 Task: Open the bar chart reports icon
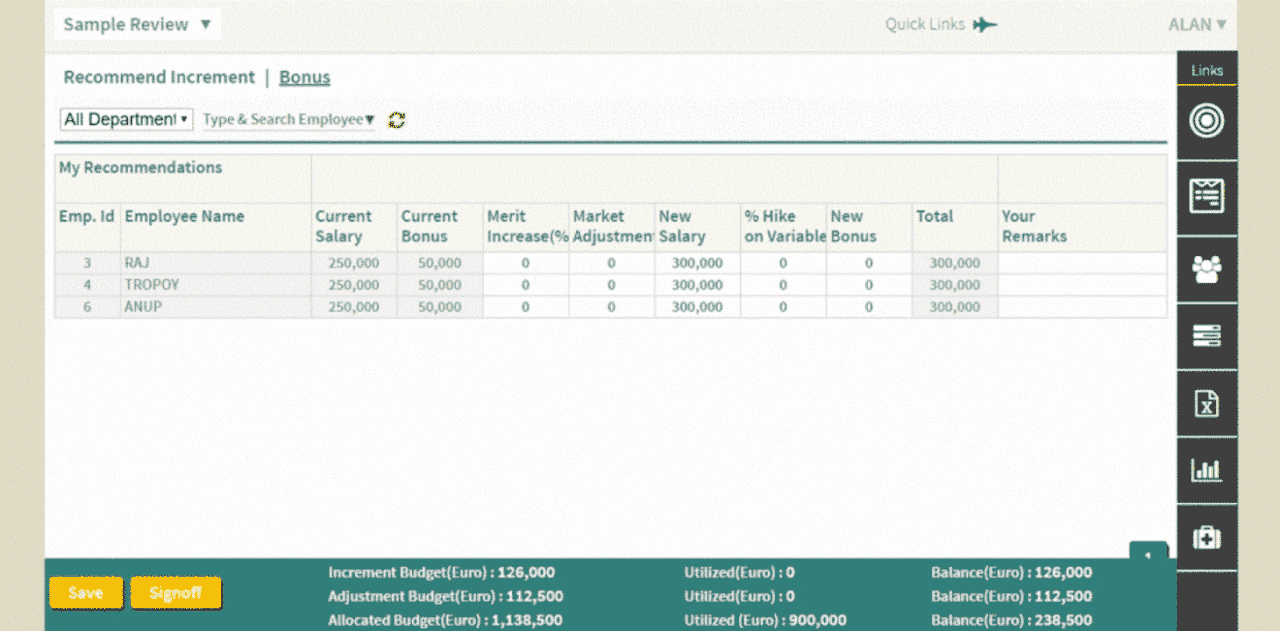[x=1206, y=470]
